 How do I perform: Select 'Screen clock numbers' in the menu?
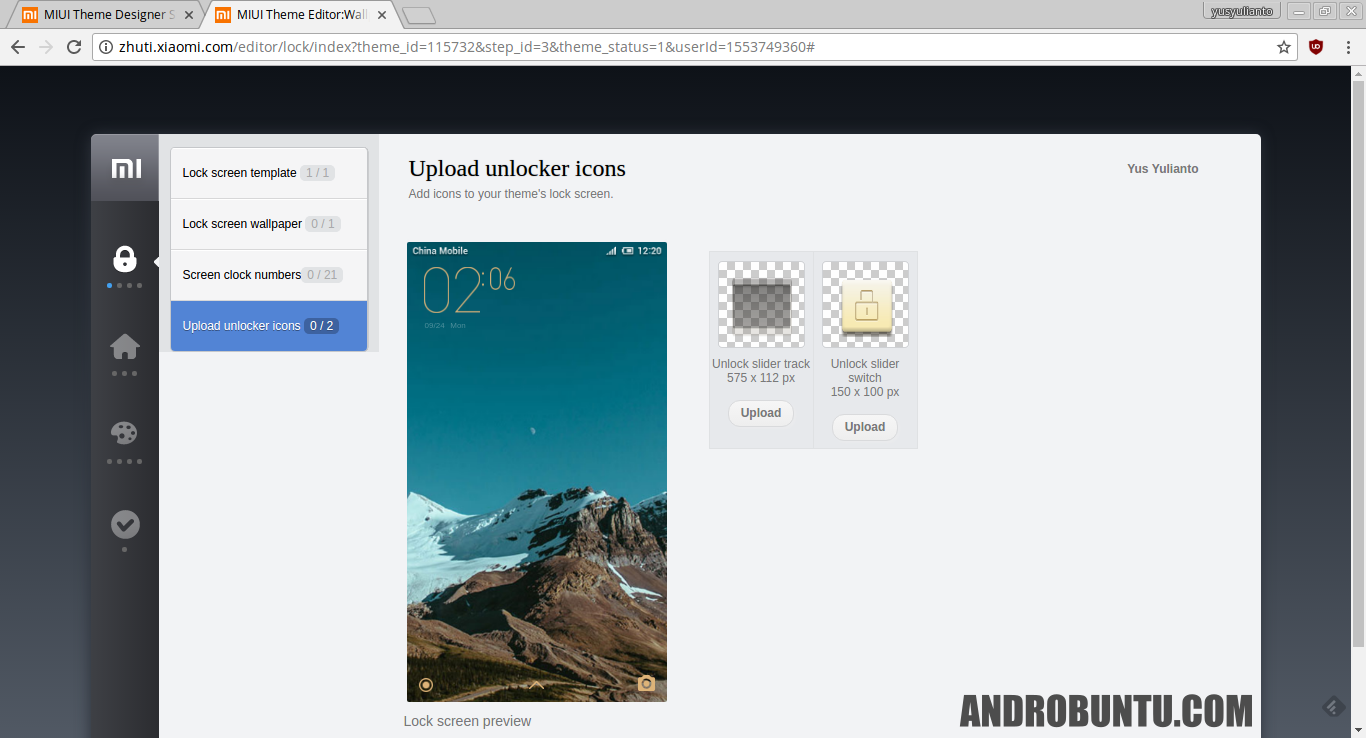[x=240, y=274]
